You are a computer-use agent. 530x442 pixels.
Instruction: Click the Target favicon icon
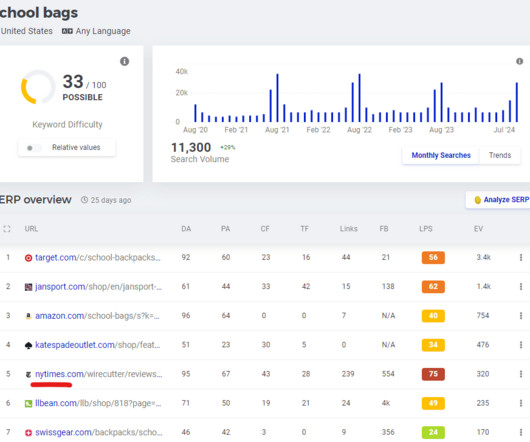coord(28,258)
